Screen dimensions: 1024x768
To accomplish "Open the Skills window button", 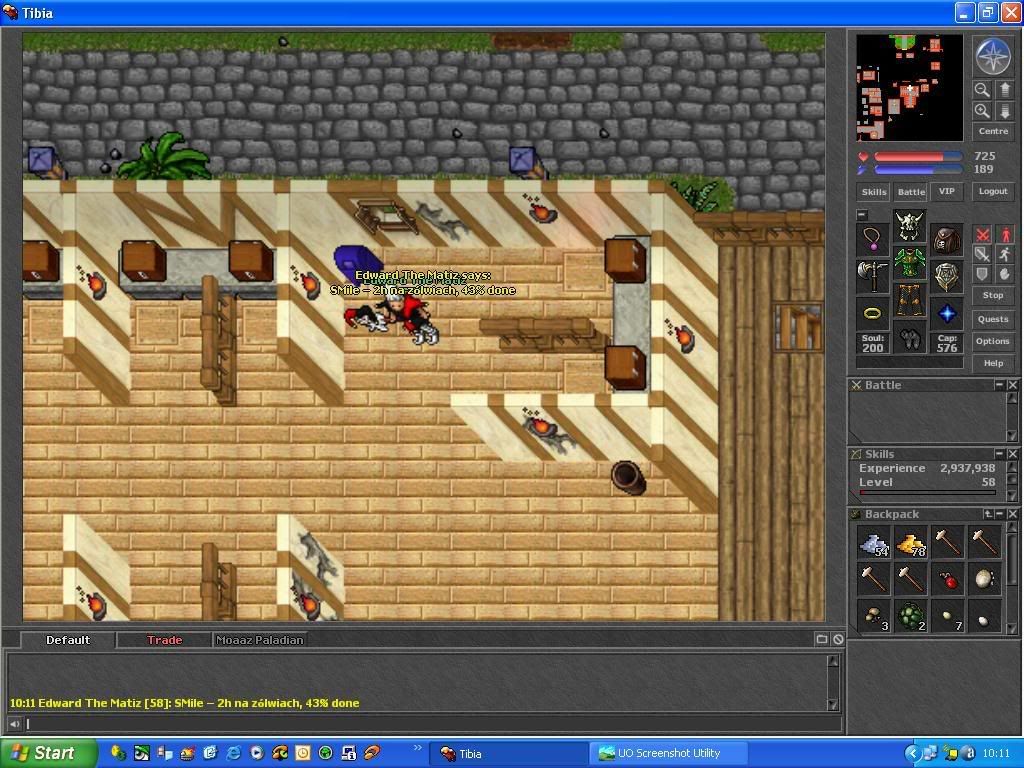I will click(x=873, y=192).
